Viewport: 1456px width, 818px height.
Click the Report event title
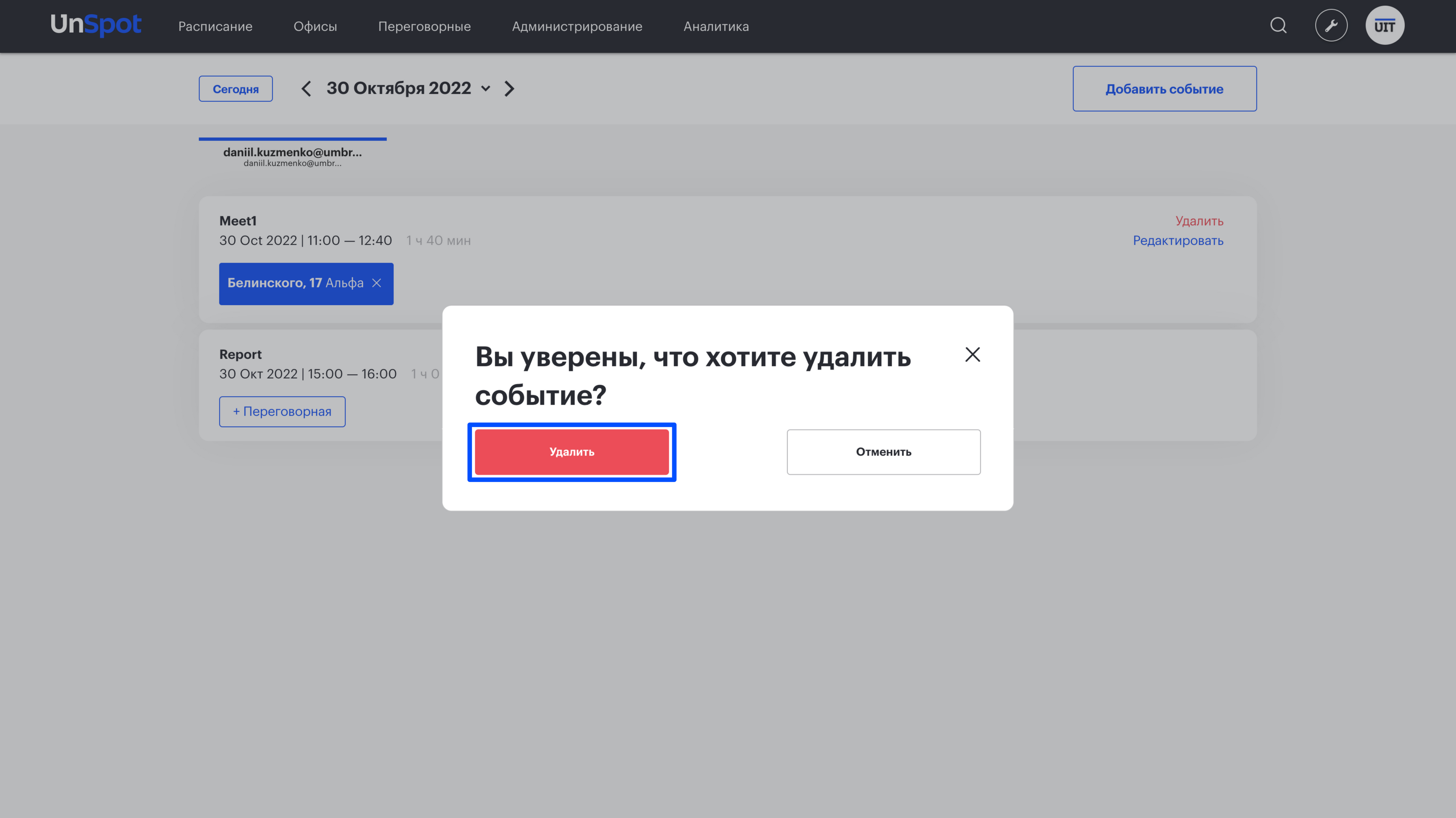coord(240,354)
